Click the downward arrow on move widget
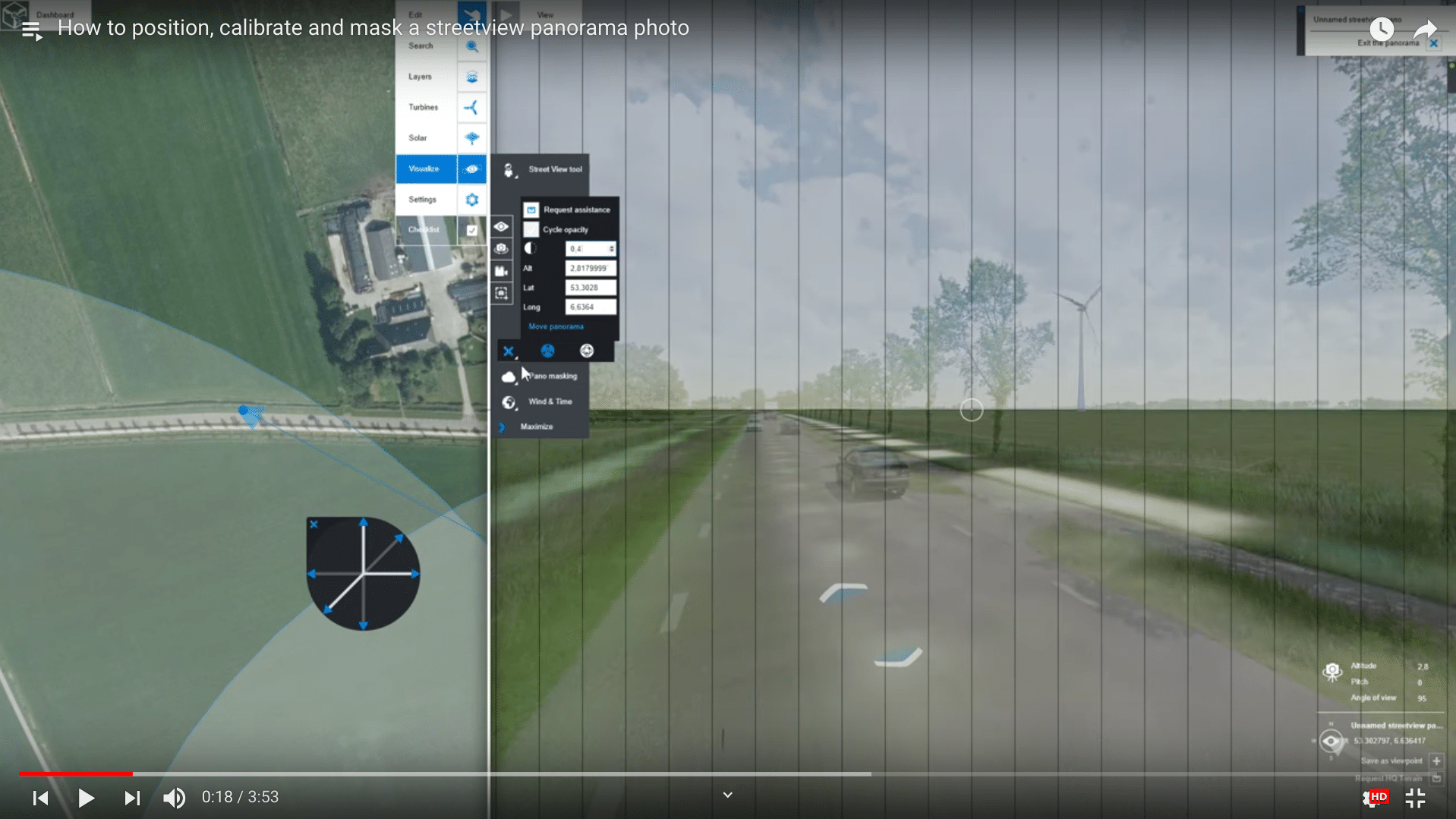This screenshot has width=1456, height=819. (x=363, y=625)
